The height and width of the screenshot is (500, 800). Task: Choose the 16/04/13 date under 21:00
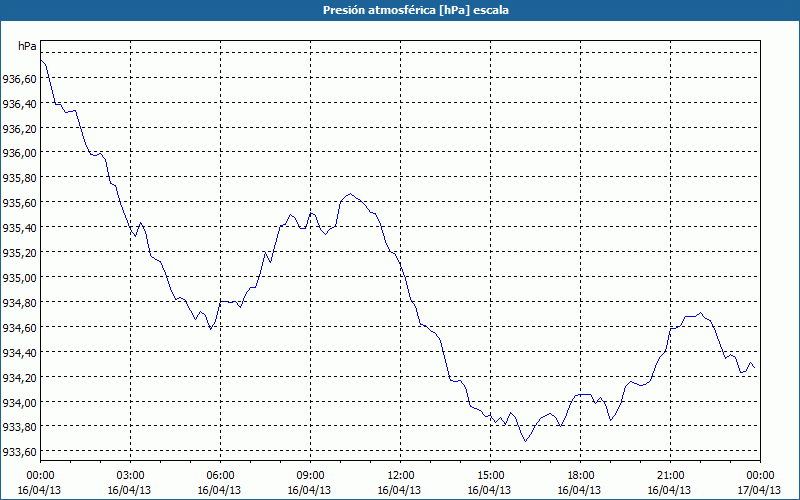(669, 490)
